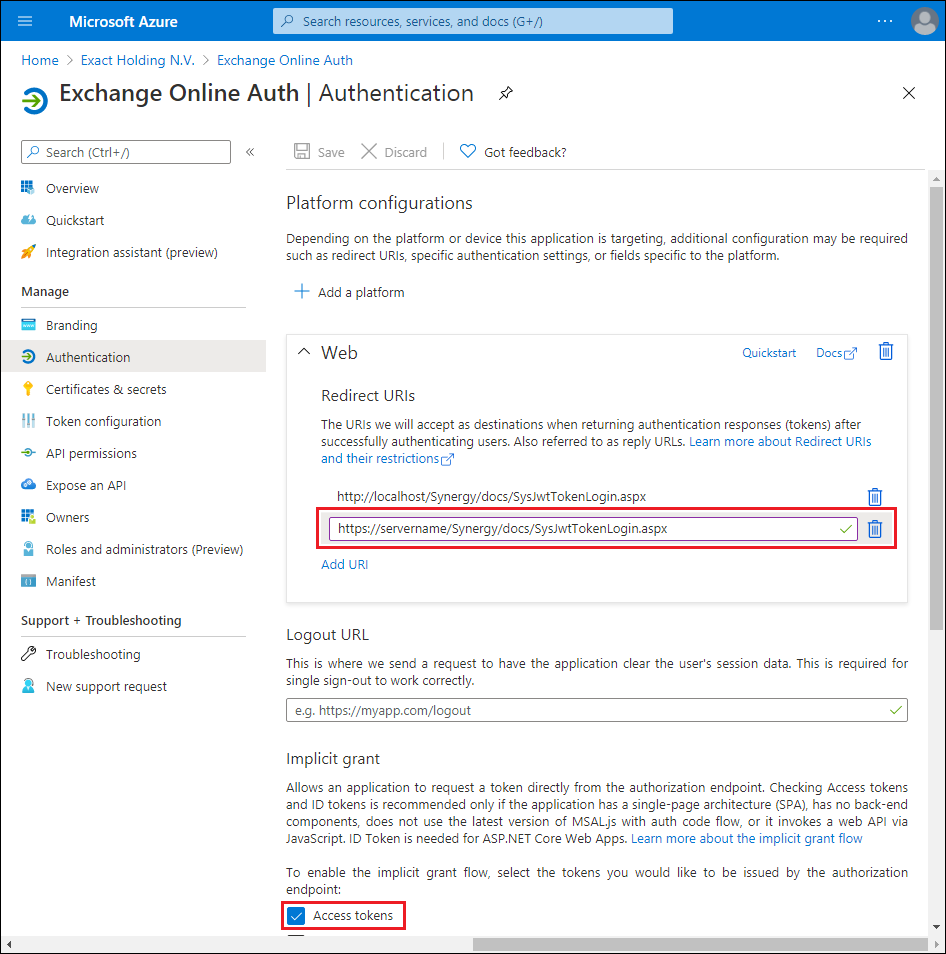Screen dimensions: 946x954
Task: Open the top bar ellipsis menu
Action: 885,21
